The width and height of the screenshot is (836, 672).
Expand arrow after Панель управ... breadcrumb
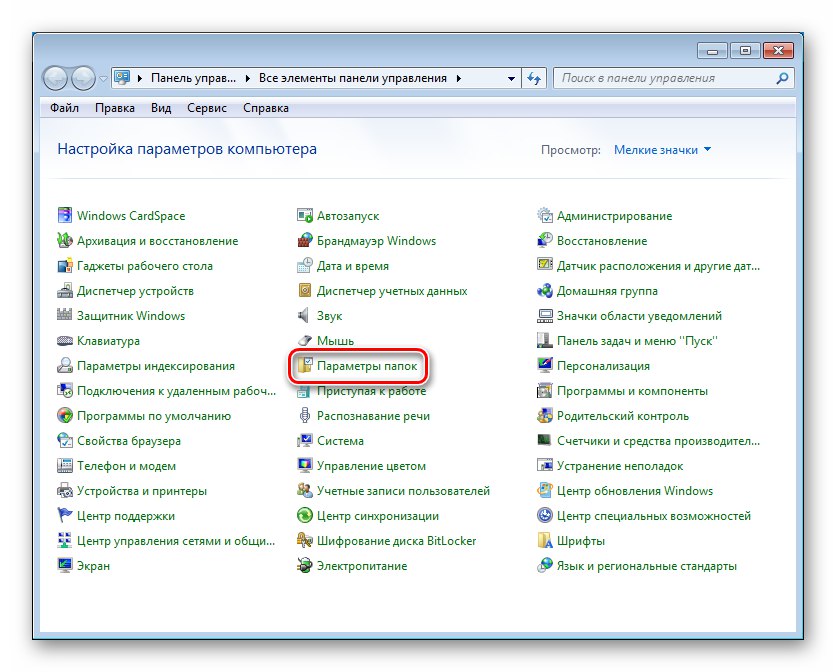point(247,78)
